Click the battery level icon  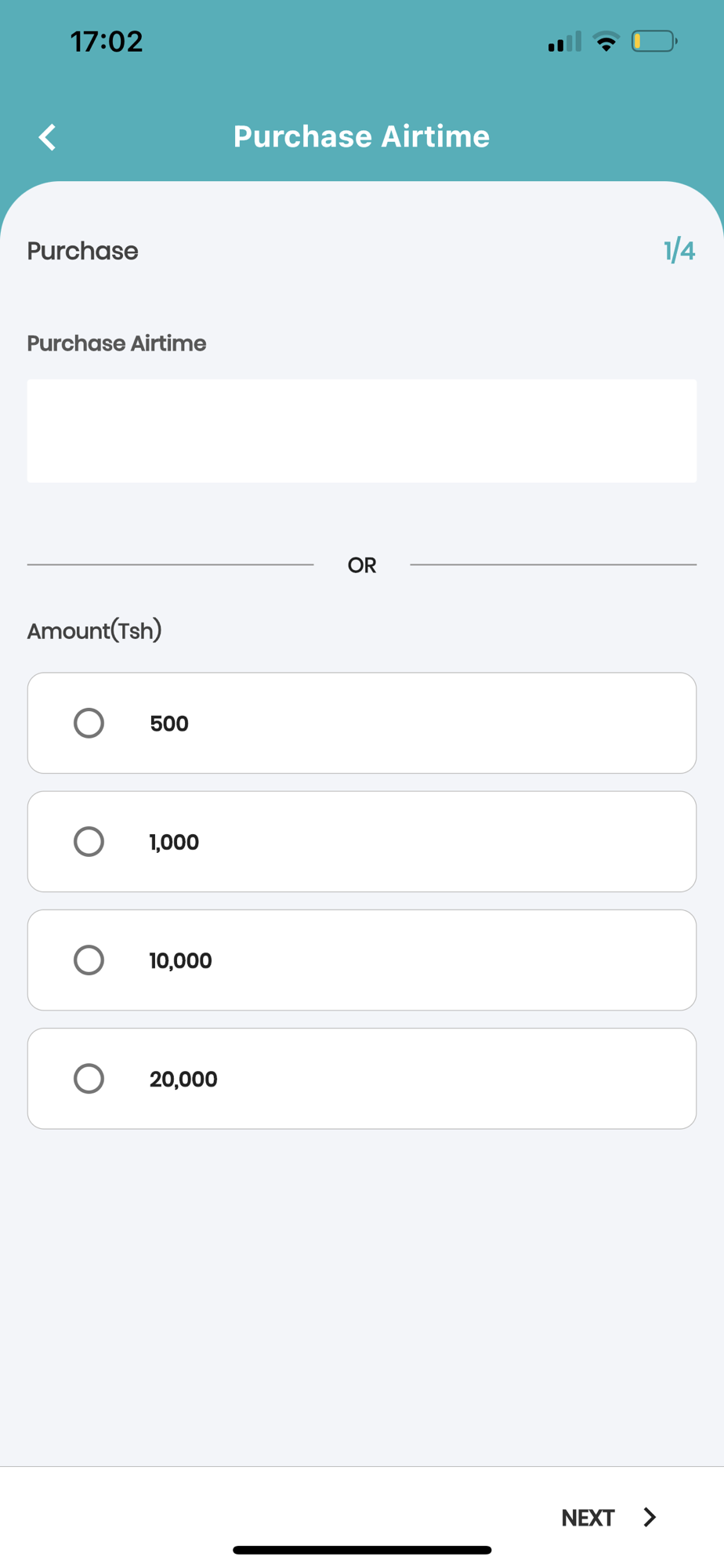(653, 41)
